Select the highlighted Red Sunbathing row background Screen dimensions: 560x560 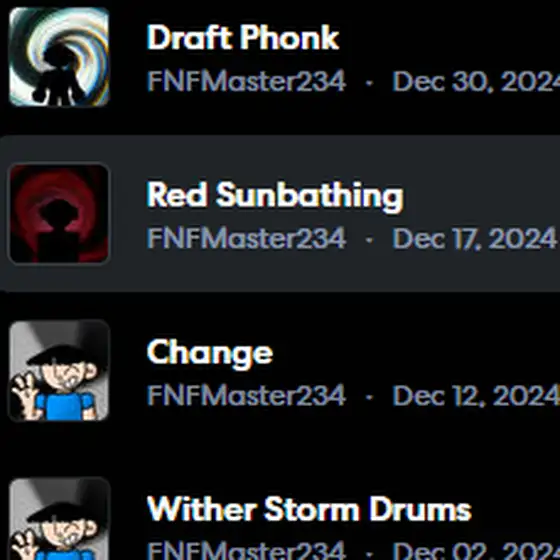pyautogui.click(x=280, y=214)
